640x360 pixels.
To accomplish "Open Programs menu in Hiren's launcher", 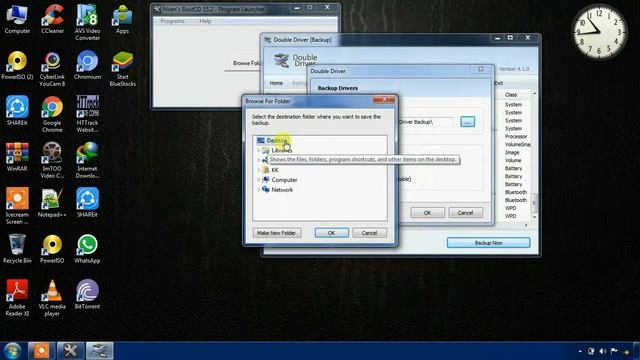I will [172, 21].
